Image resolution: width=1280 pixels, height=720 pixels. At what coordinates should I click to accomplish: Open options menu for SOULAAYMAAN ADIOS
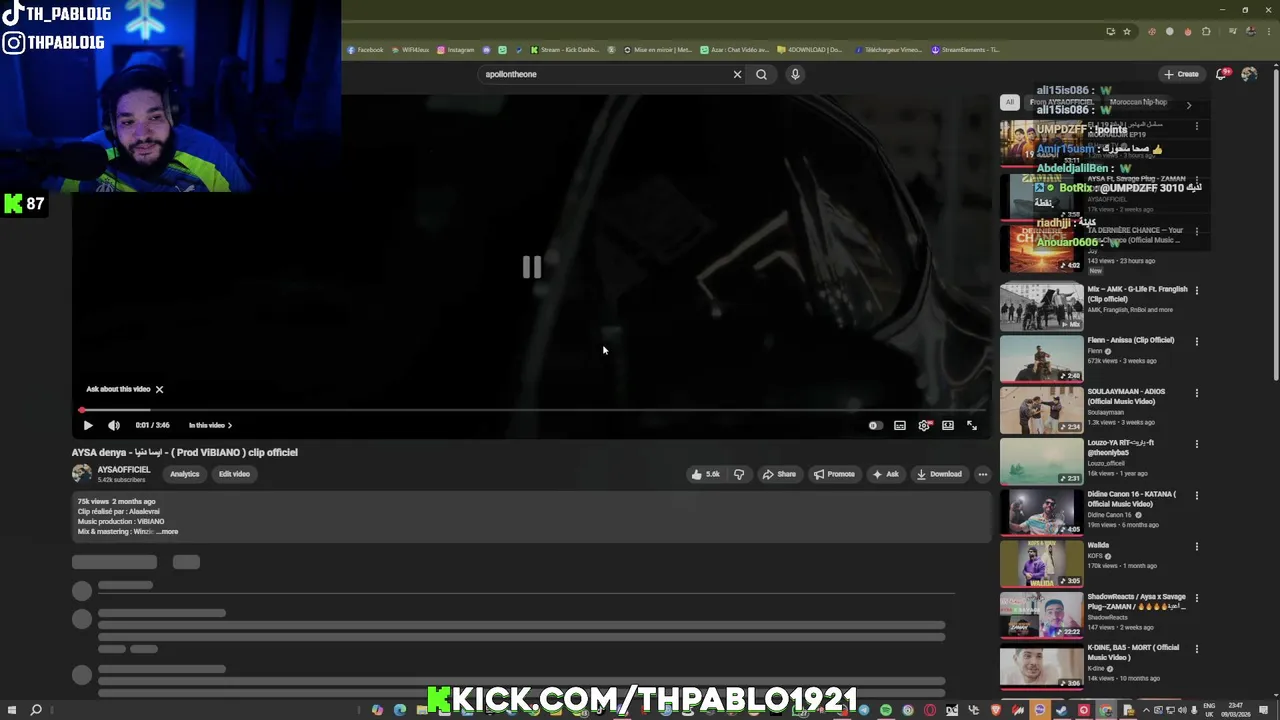(x=1197, y=393)
